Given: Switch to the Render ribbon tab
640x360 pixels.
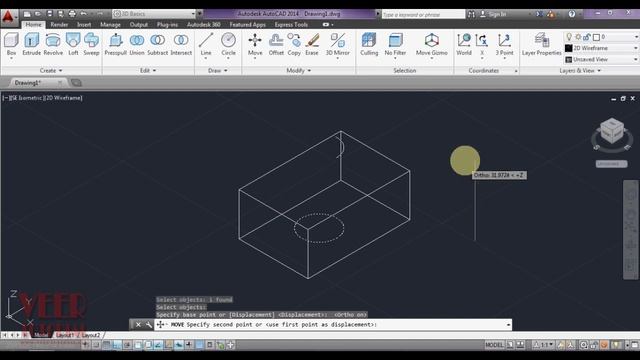Looking at the screenshot, I should click(x=59, y=24).
